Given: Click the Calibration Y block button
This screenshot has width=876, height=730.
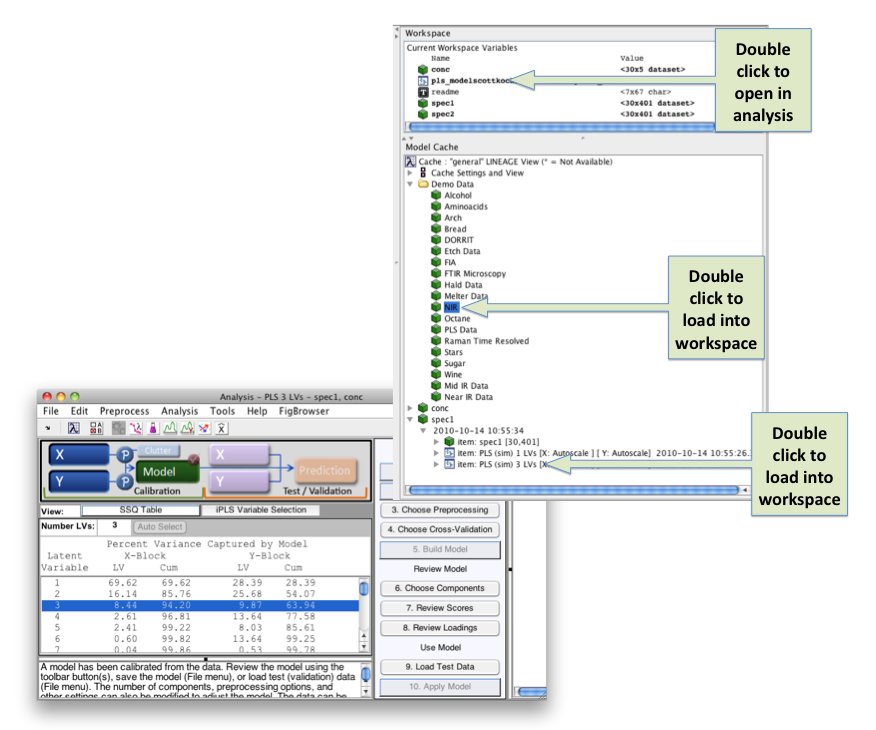Looking at the screenshot, I should 76,482.
